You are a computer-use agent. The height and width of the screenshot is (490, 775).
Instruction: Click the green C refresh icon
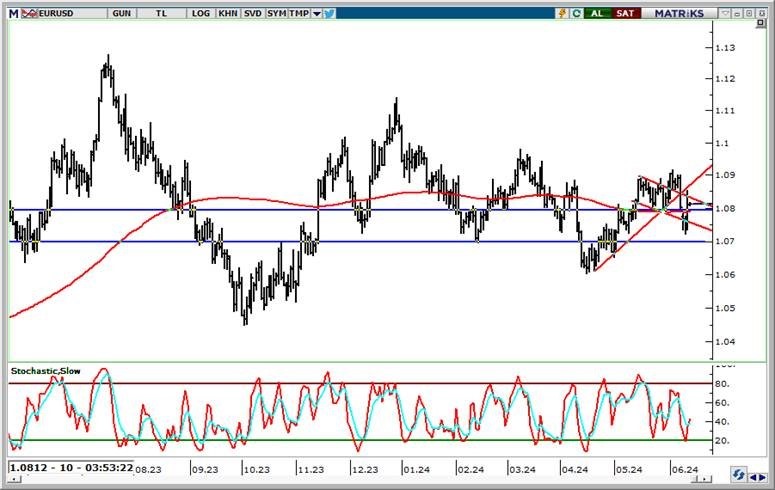(x=577, y=13)
